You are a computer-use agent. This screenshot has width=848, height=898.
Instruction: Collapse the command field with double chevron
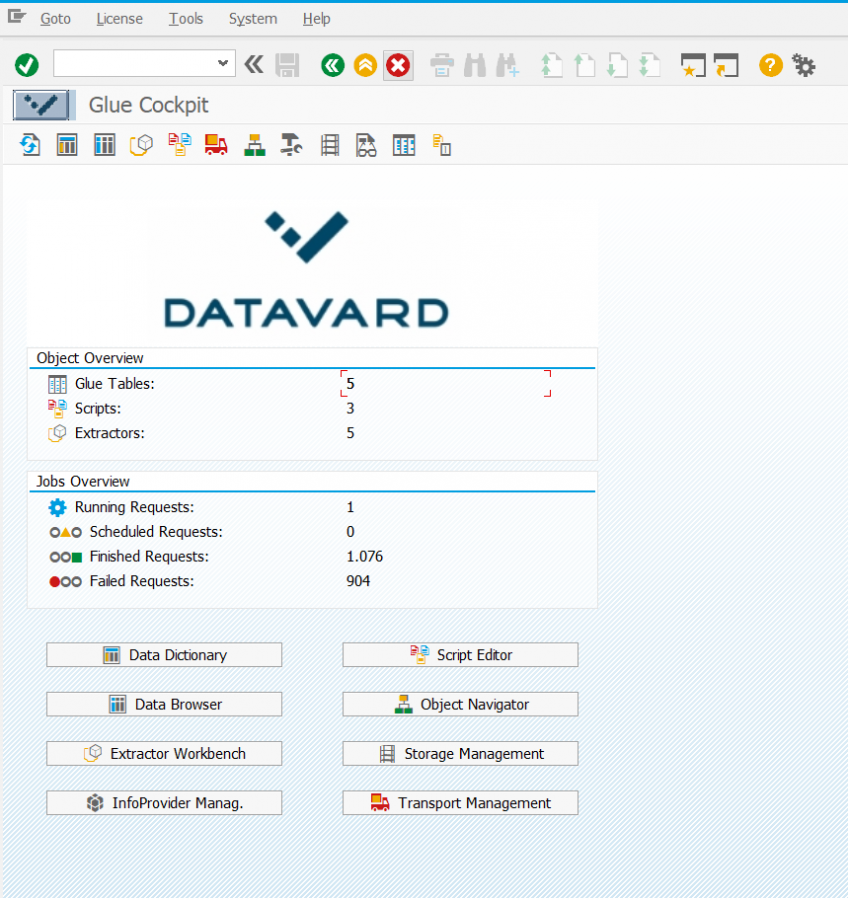[x=254, y=64]
